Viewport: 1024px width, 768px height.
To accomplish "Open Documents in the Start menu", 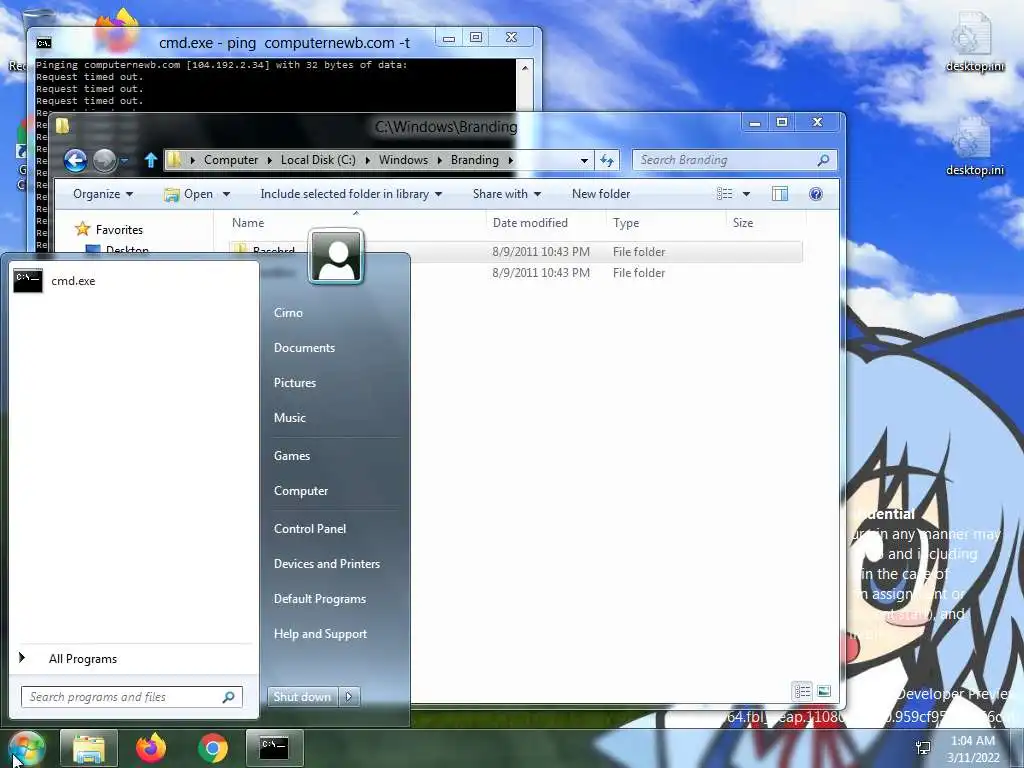I will (304, 348).
